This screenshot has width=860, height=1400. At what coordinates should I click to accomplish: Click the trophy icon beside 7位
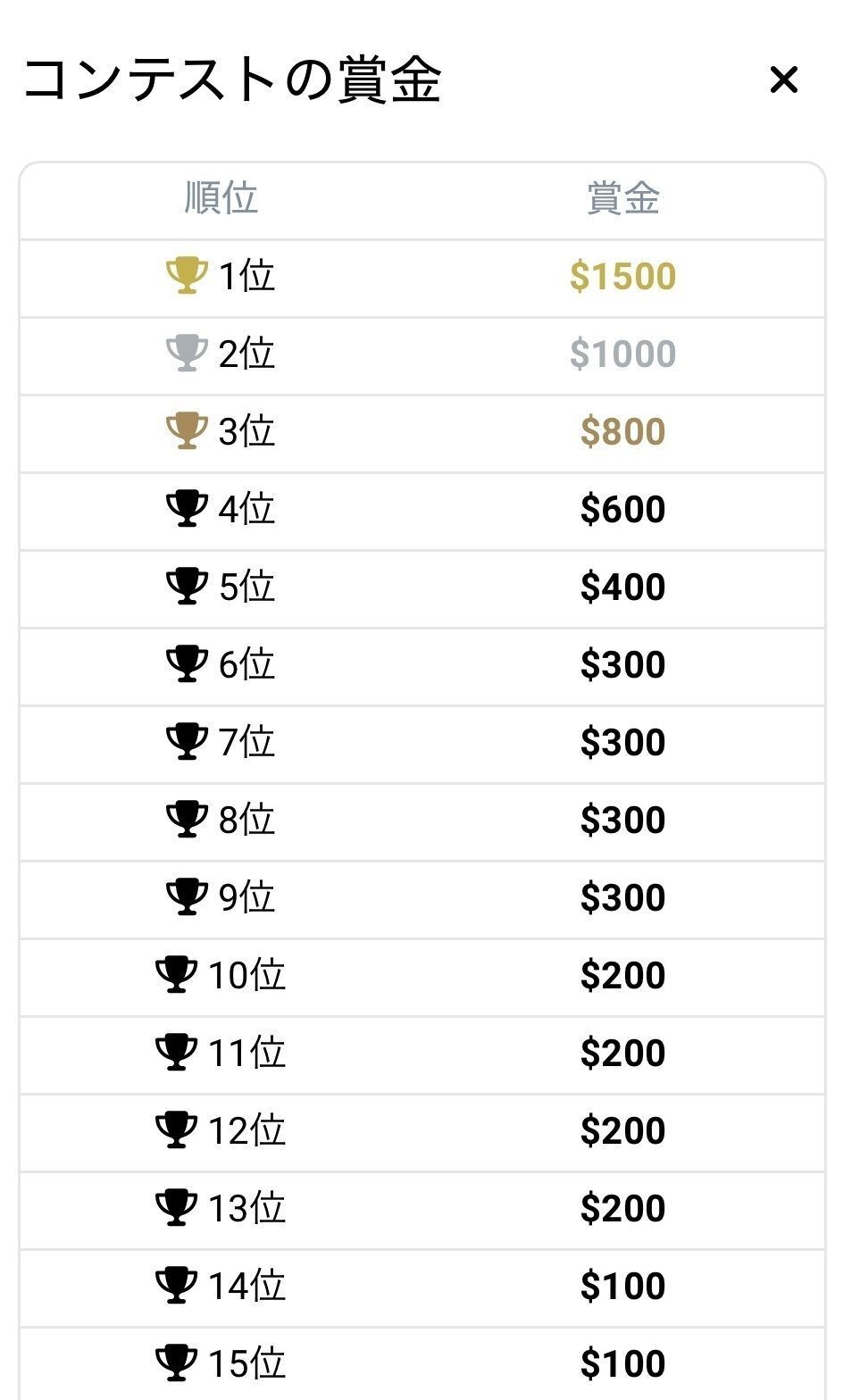click(187, 742)
